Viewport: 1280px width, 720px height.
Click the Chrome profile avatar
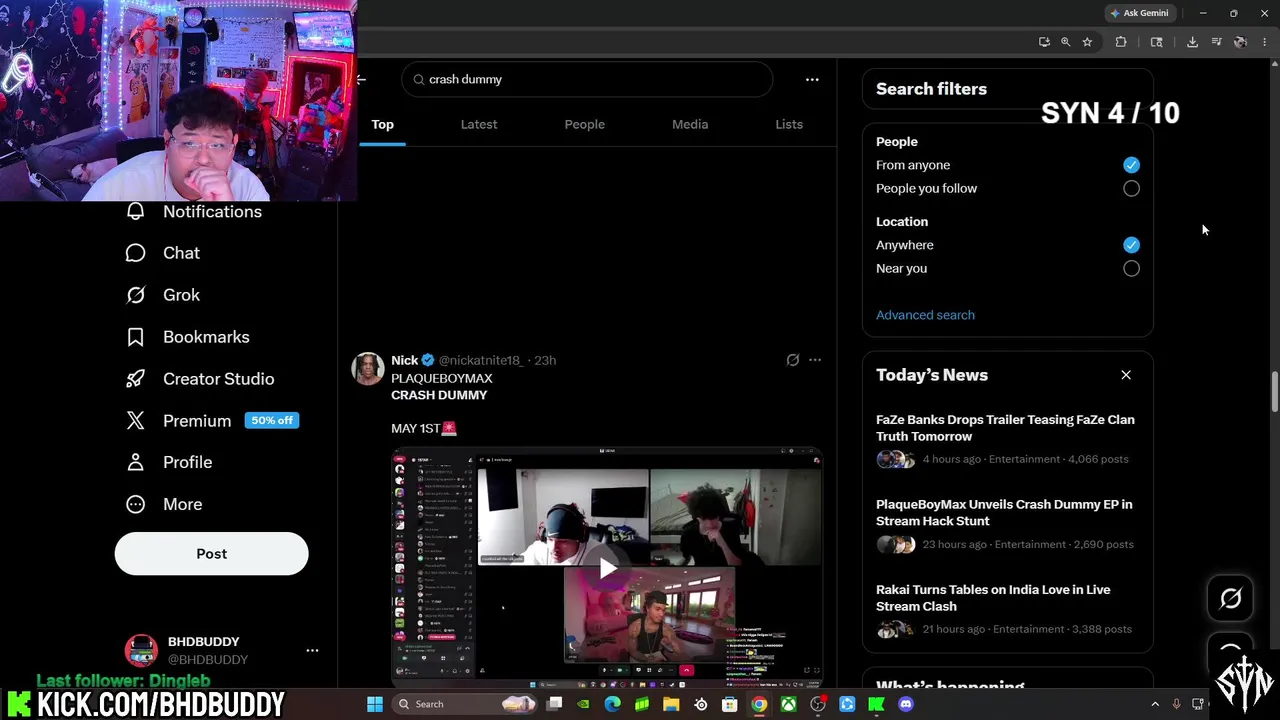coord(1240,42)
